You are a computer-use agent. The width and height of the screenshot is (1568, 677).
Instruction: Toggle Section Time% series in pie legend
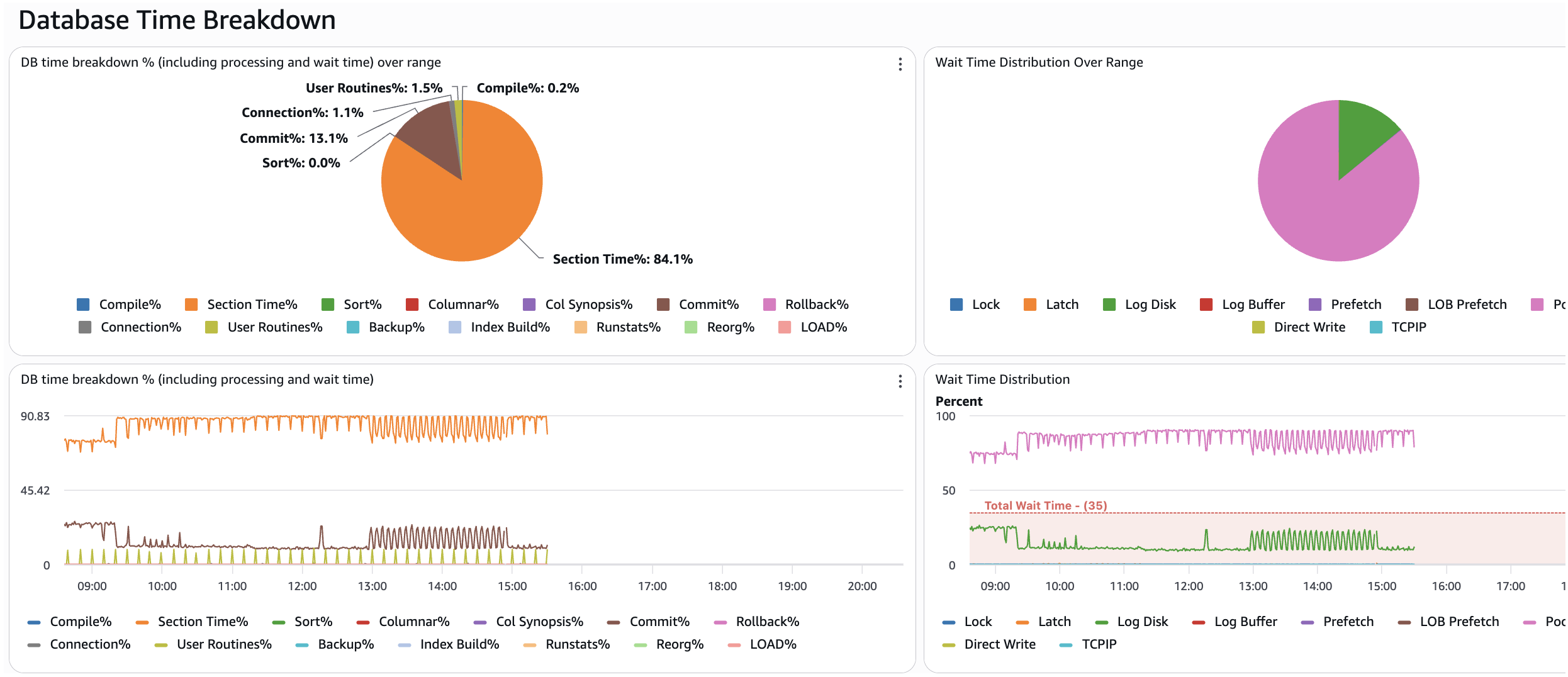point(252,305)
